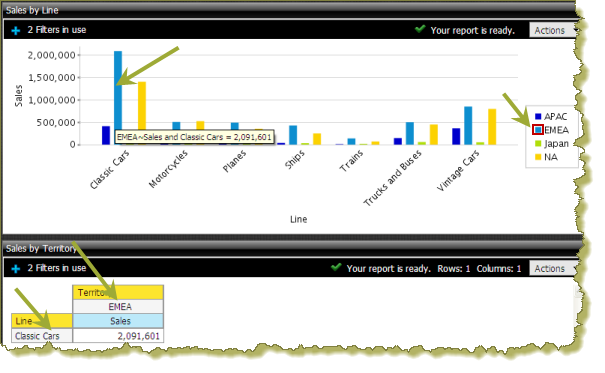Select the EMEA Vintage Cars bar
This screenshot has height=373, width=605.
coord(468,126)
